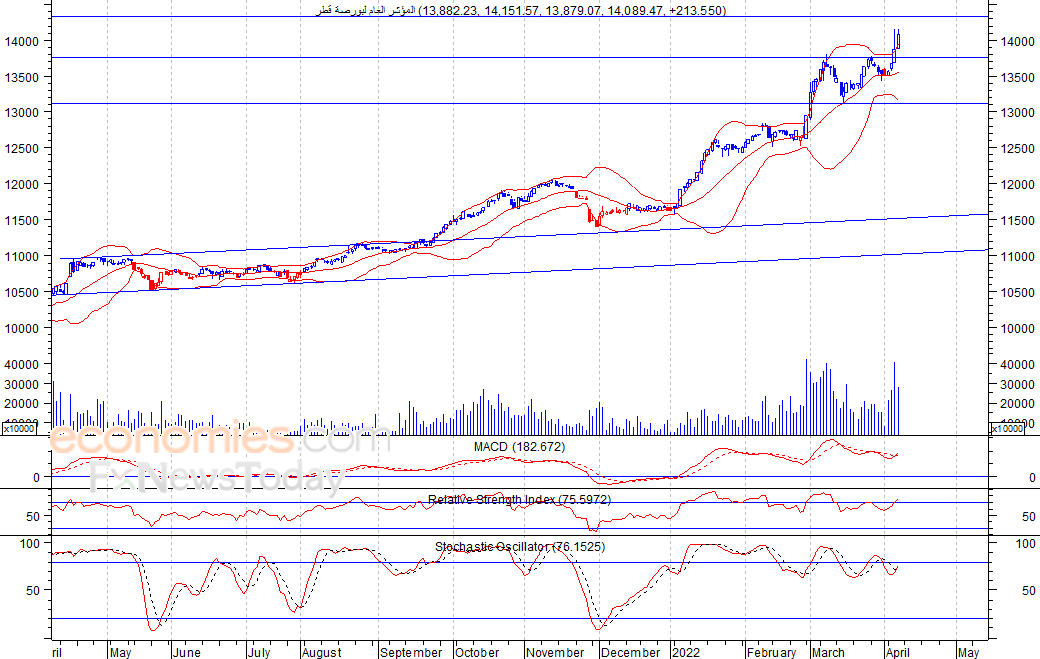Click the August label on time axis

pos(322,652)
